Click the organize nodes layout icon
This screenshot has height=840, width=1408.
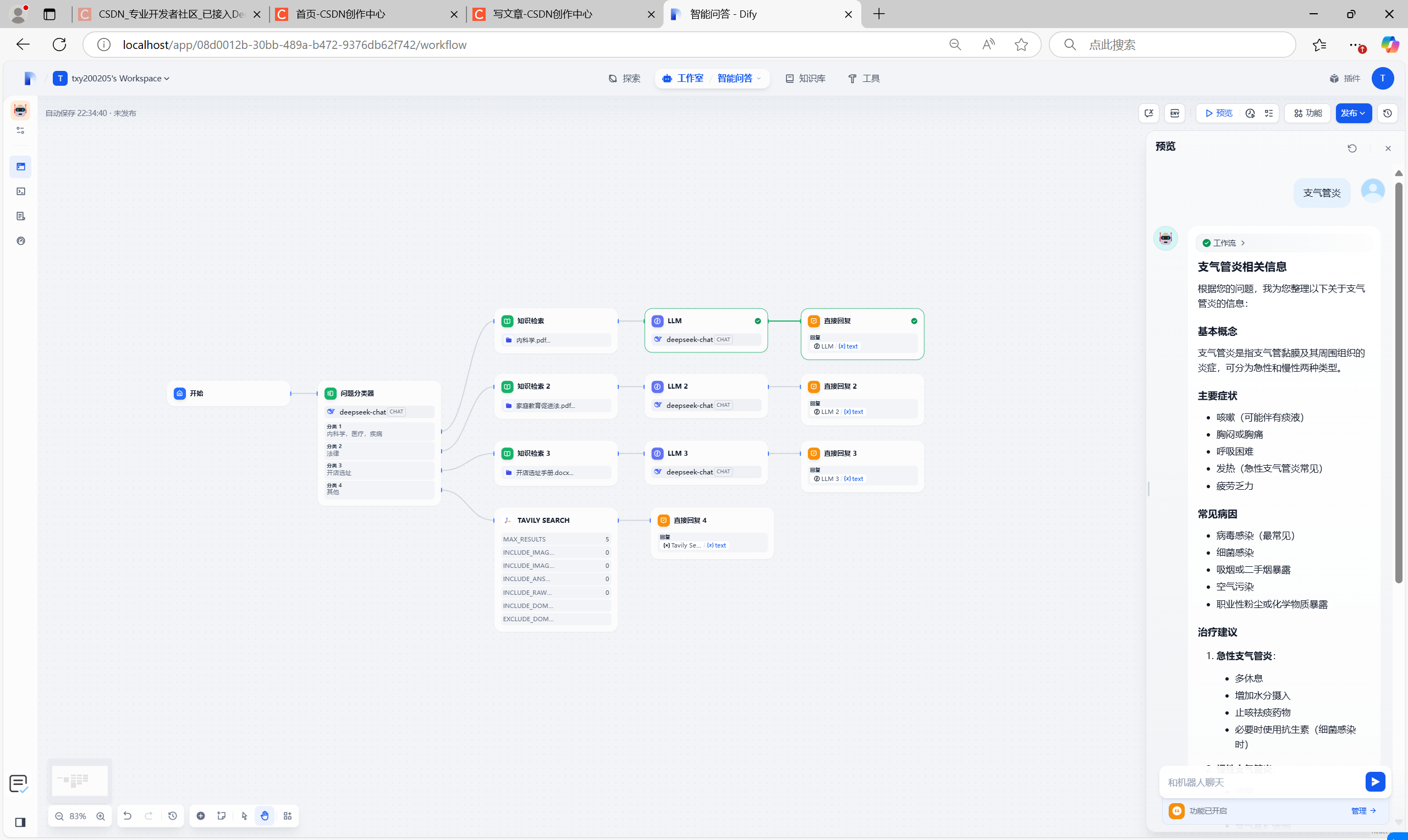coord(288,816)
